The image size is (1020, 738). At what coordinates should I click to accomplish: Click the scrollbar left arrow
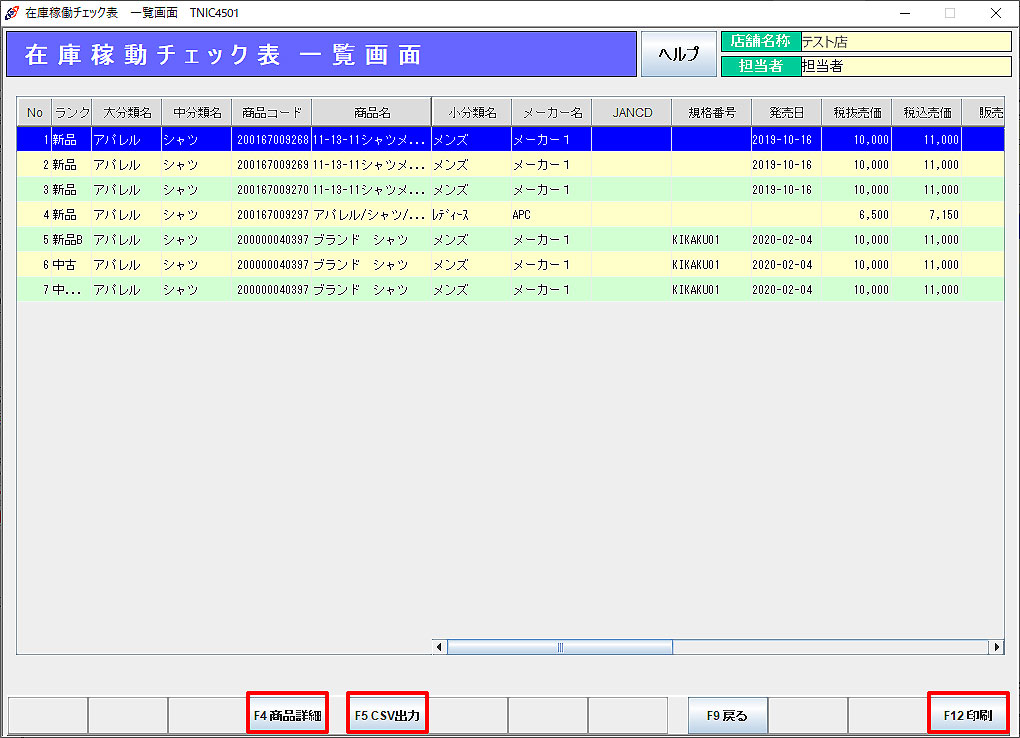(440, 648)
